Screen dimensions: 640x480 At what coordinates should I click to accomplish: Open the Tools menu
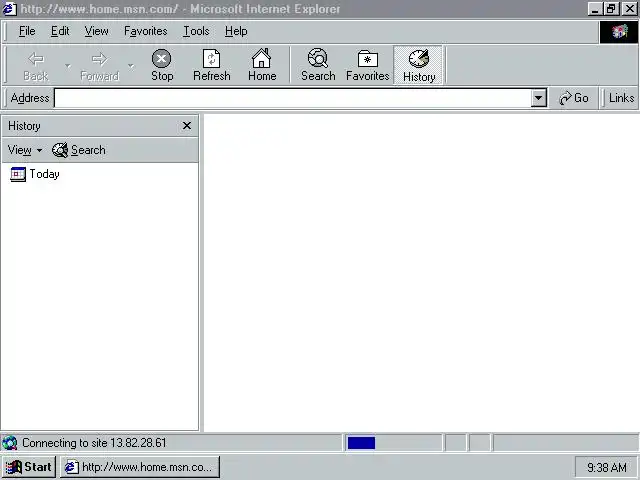196,31
